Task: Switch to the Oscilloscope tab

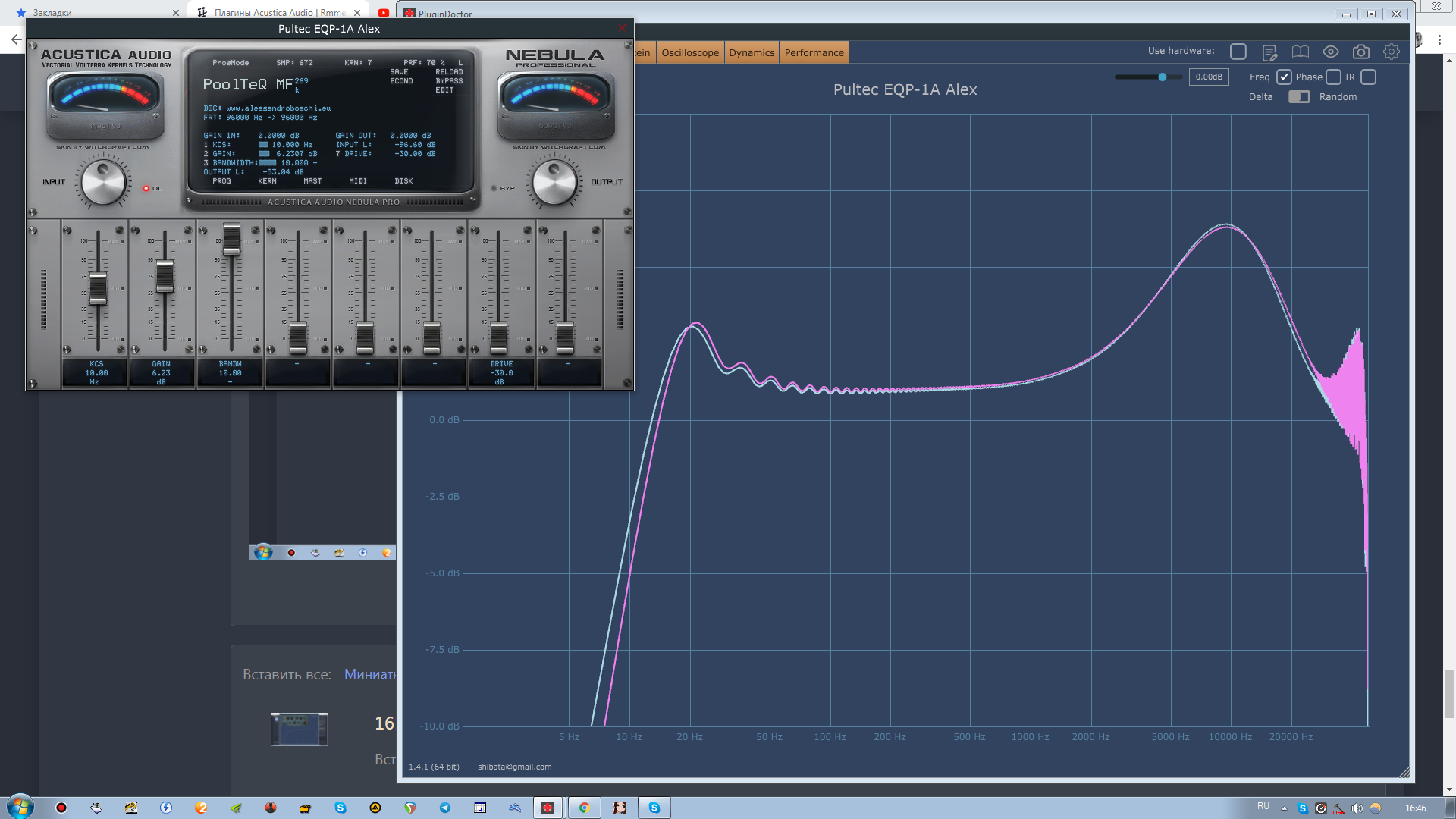Action: [x=690, y=52]
